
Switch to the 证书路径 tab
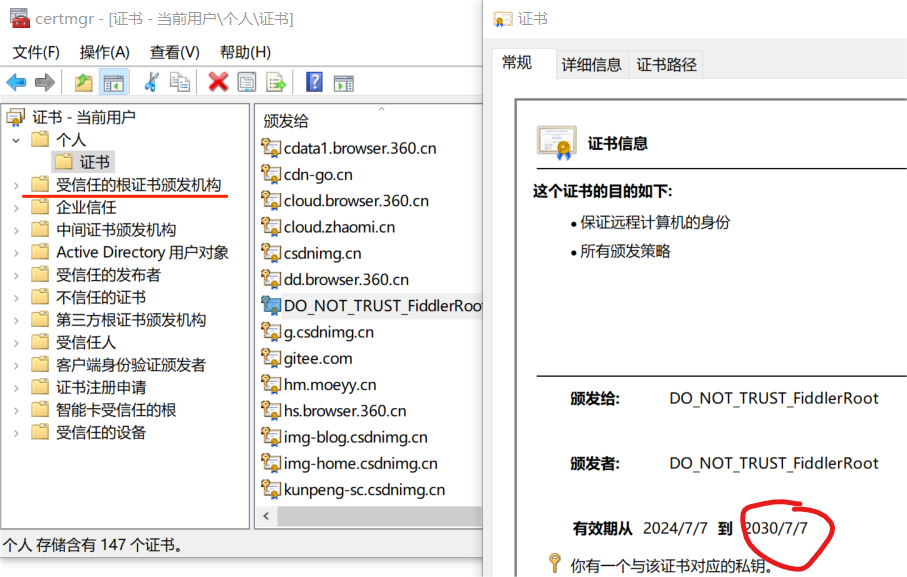click(666, 64)
